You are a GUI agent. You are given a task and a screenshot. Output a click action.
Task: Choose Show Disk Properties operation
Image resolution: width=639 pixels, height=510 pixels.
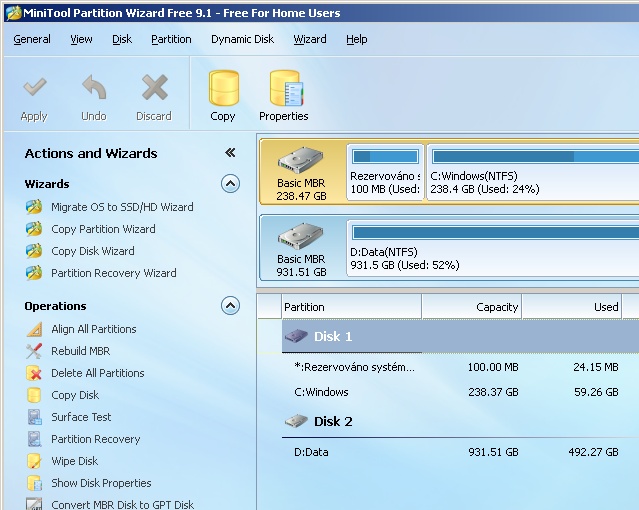point(101,484)
